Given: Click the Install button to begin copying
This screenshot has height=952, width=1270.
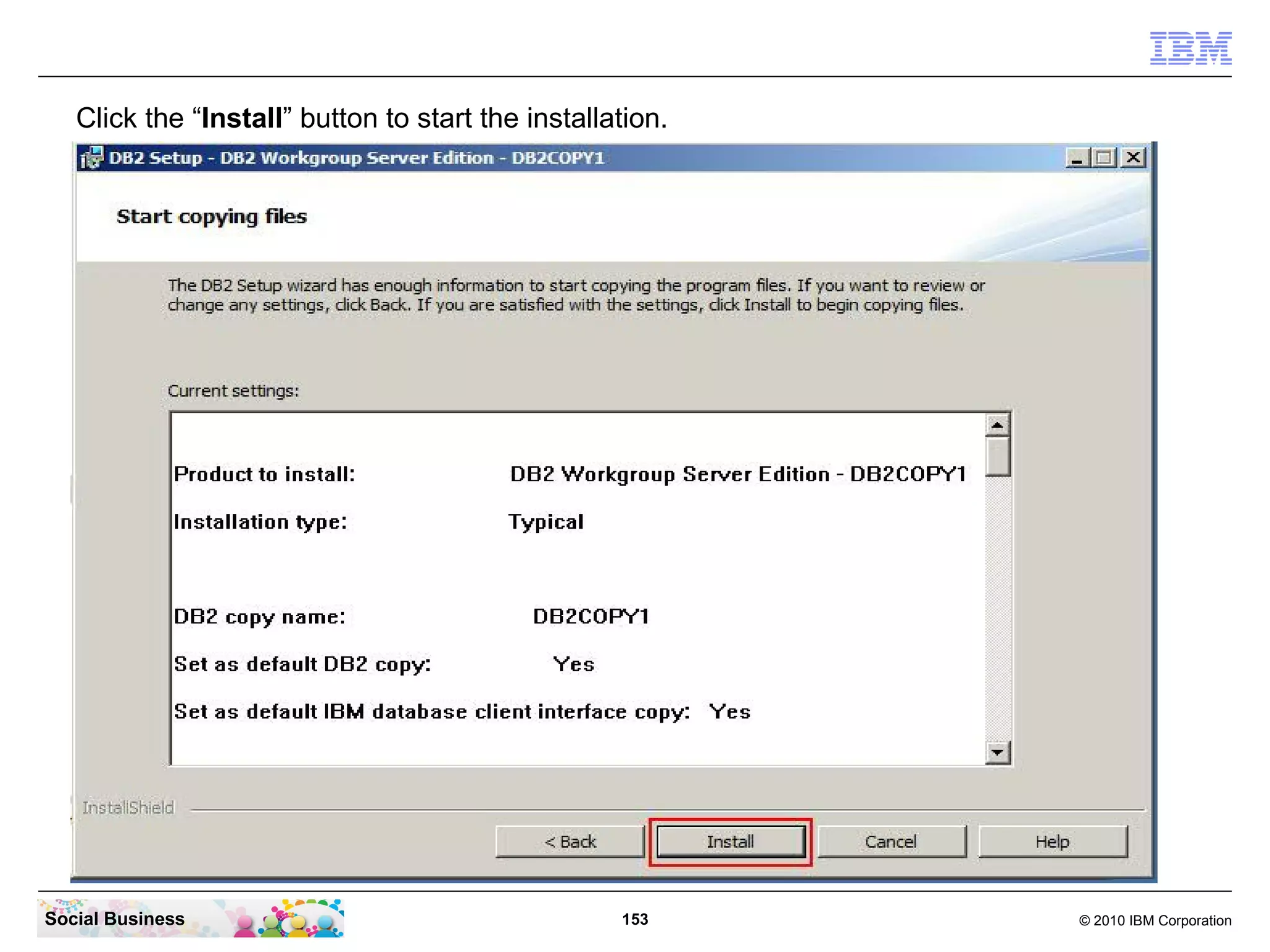Looking at the screenshot, I should (730, 842).
